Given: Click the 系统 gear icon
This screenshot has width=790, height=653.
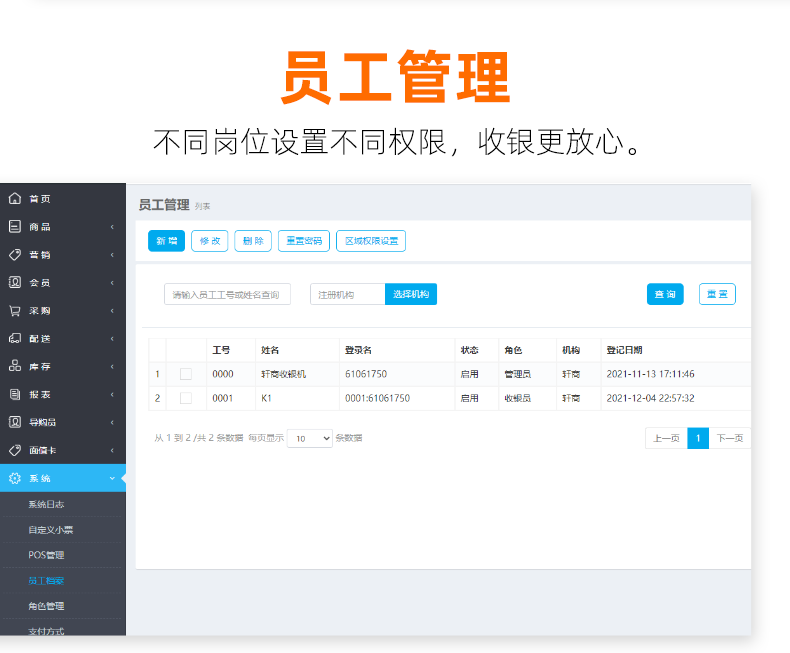Looking at the screenshot, I should pyautogui.click(x=15, y=478).
